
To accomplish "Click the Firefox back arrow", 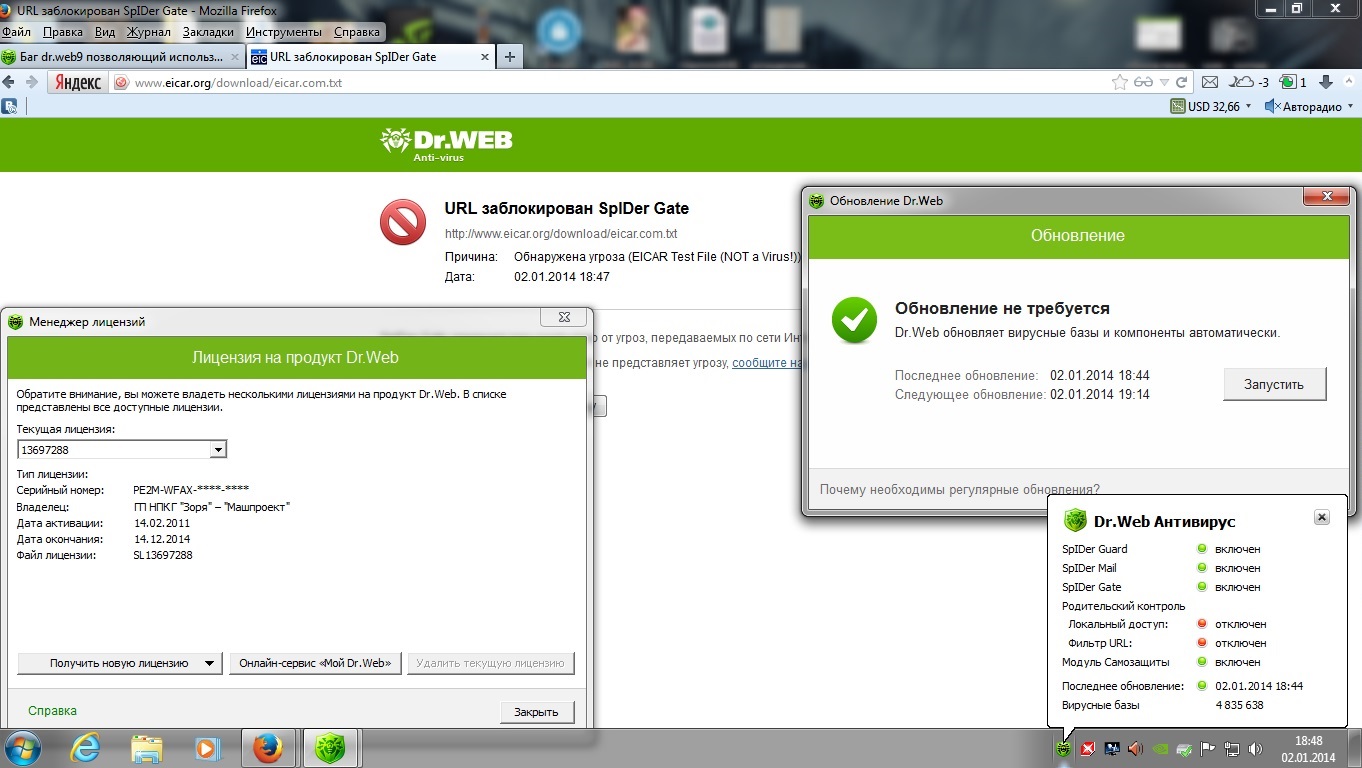I will click(x=9, y=82).
